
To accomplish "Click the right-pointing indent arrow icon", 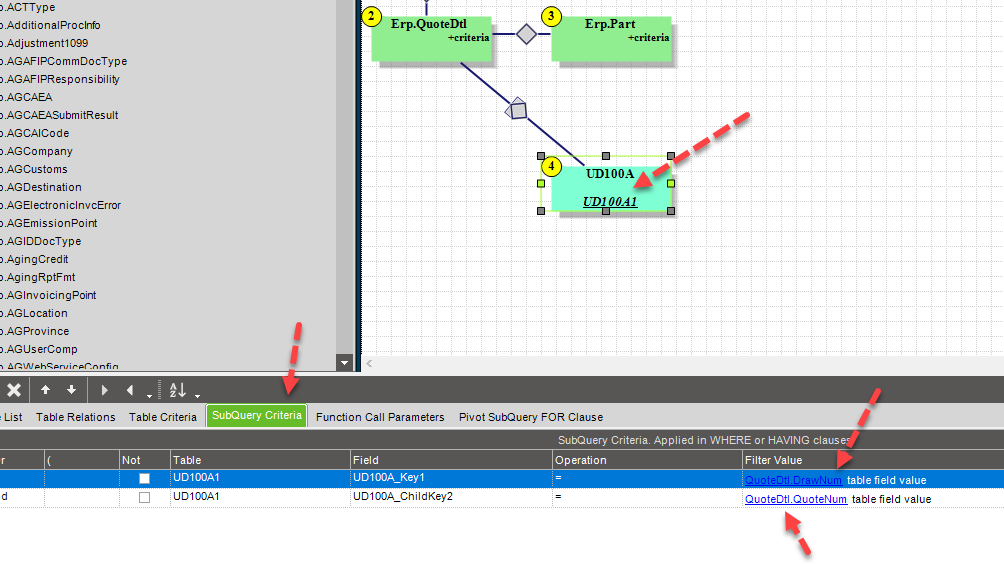I will tap(104, 390).
